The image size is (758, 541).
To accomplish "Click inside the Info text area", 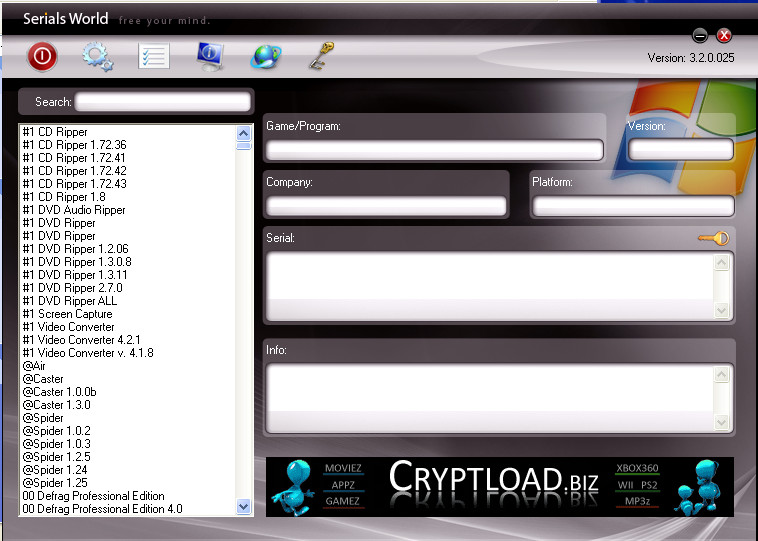I will pos(489,398).
